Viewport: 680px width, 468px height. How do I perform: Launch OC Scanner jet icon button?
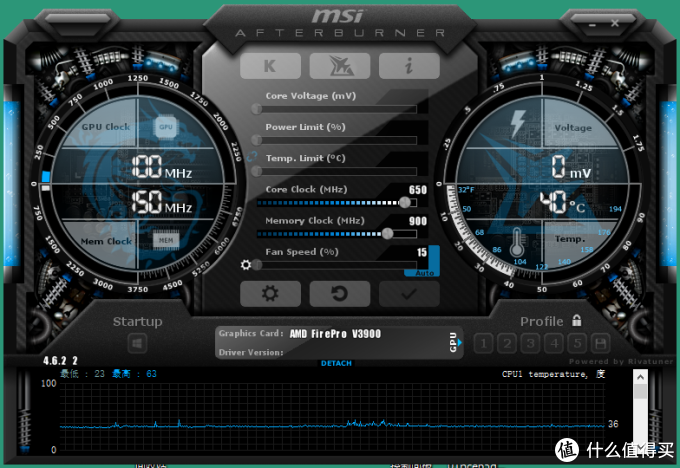coord(340,66)
